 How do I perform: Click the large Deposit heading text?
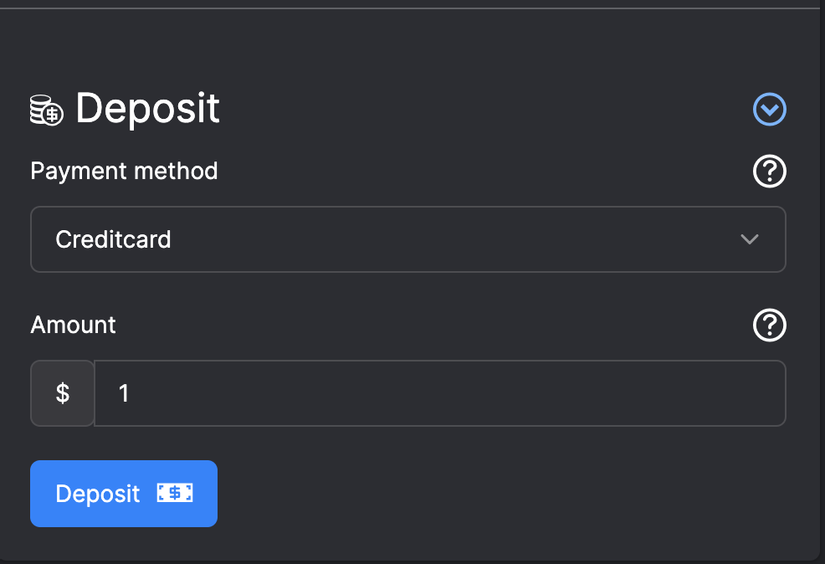coord(148,108)
